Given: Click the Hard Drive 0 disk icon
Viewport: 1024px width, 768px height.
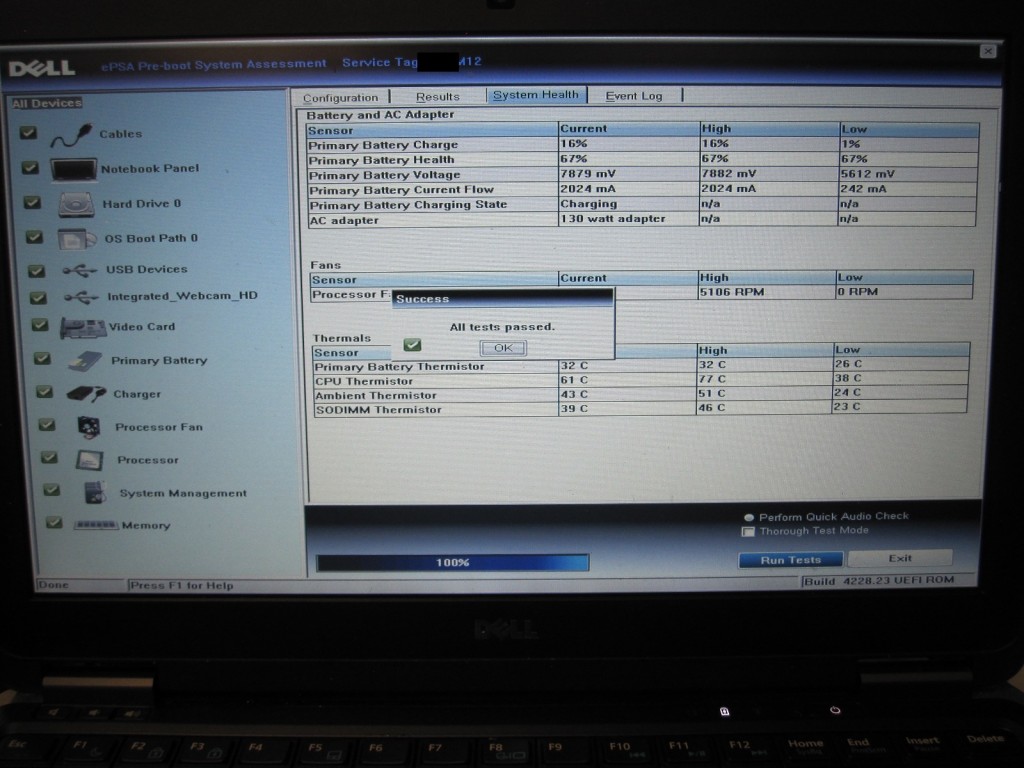Looking at the screenshot, I should pyautogui.click(x=76, y=204).
